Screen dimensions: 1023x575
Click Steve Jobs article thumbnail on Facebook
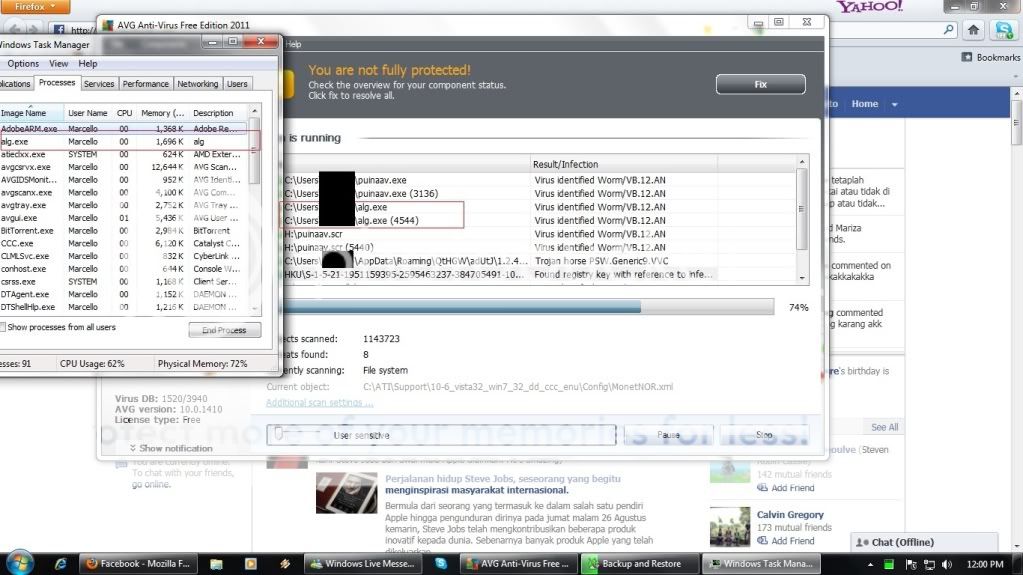tap(346, 493)
